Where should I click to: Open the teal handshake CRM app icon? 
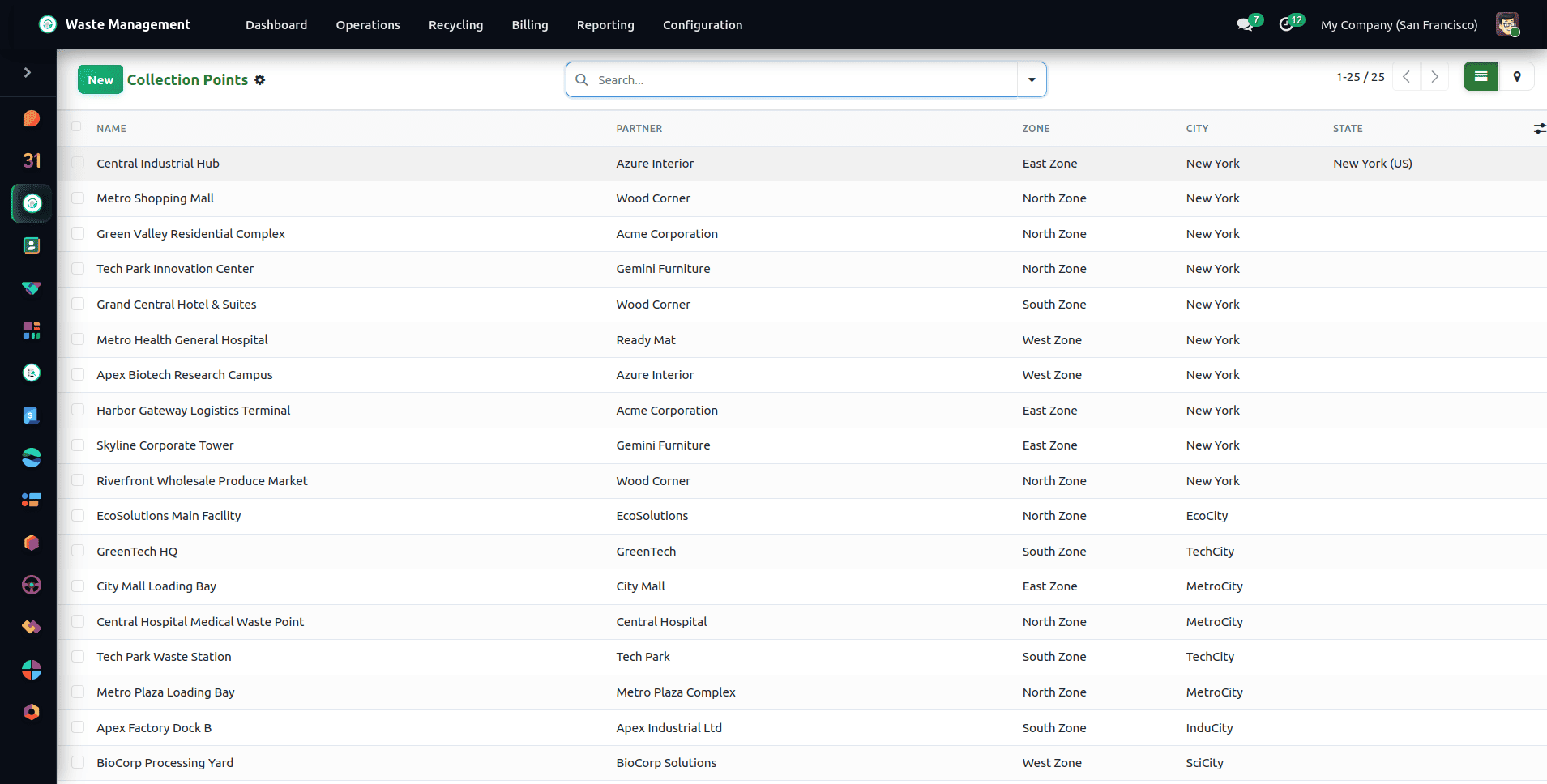(x=32, y=288)
